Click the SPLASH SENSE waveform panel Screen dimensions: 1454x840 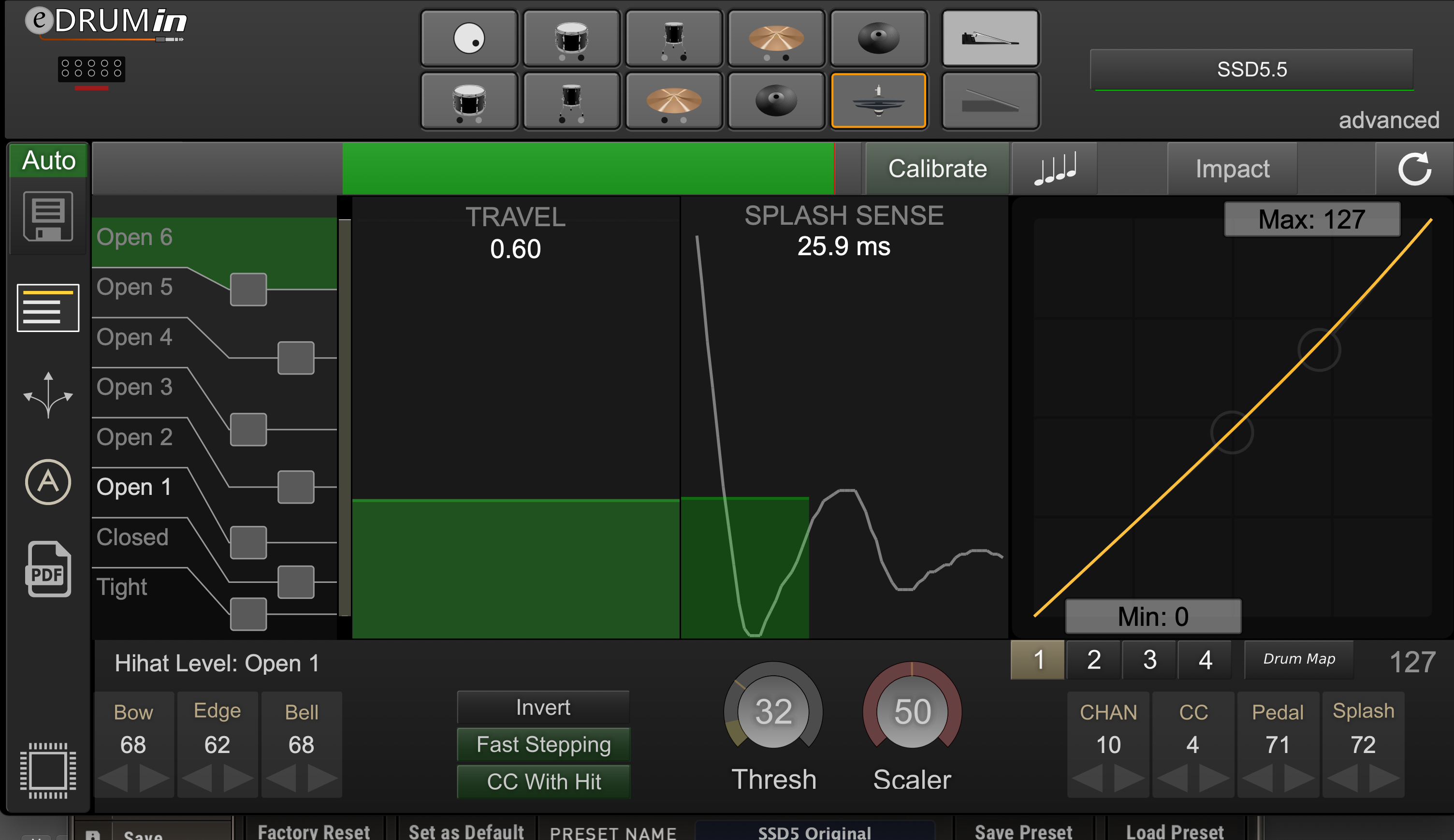[844, 418]
